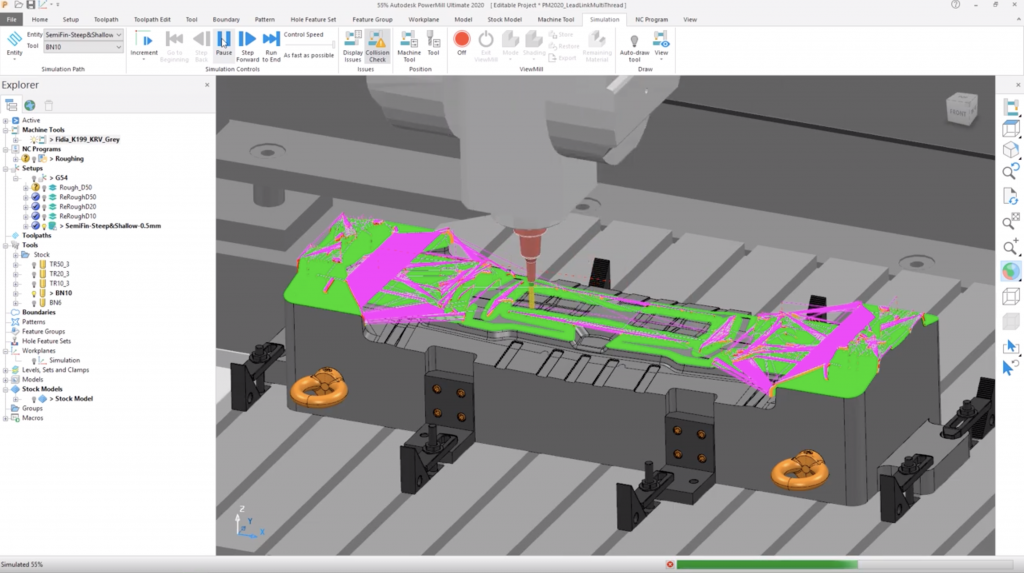Open the Tool dropdown showing BN10
The image size is (1024, 573).
point(83,47)
